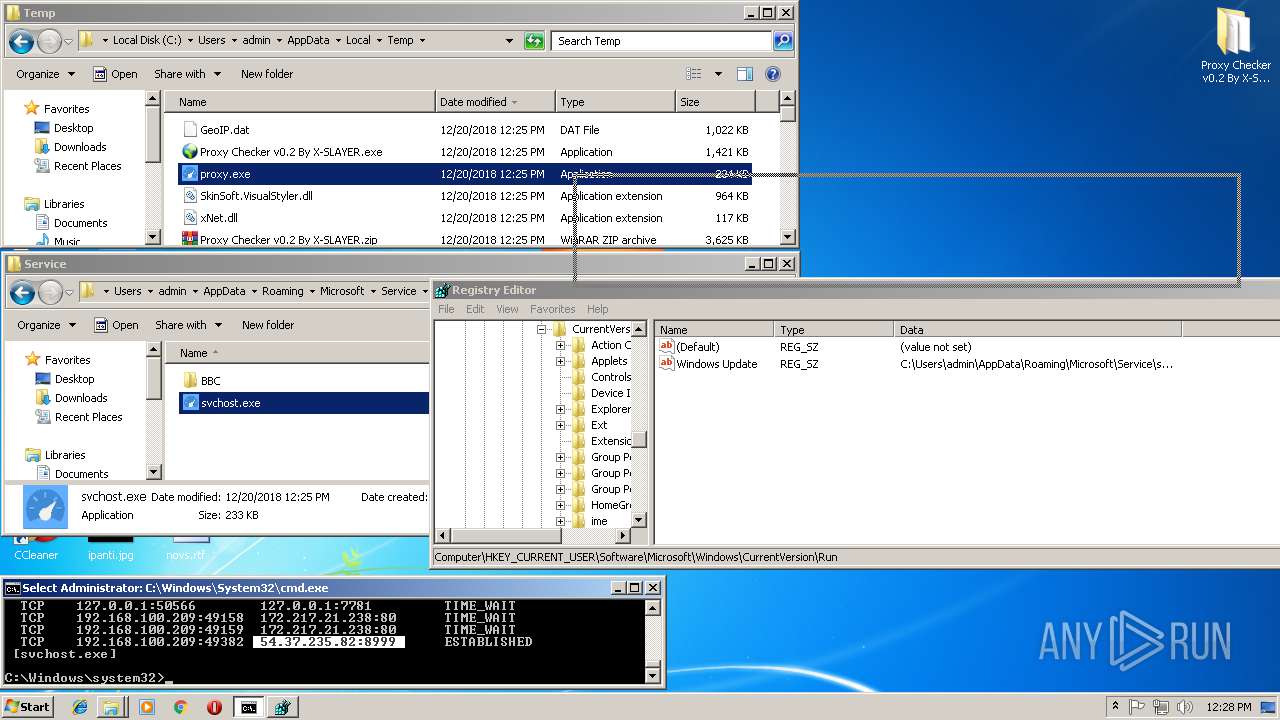Open view options arrow in Temp toolbar
This screenshot has height=720, width=1280.
[718, 74]
